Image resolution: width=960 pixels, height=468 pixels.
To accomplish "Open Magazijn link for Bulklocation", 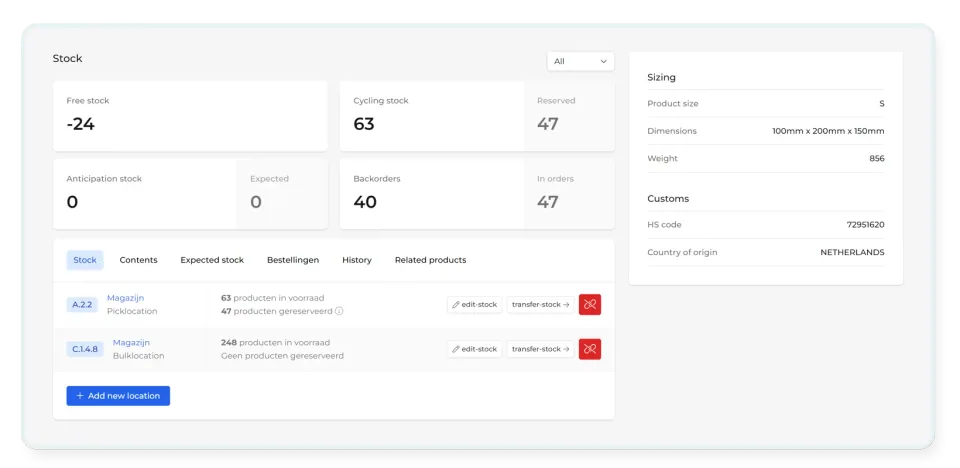I will (131, 343).
